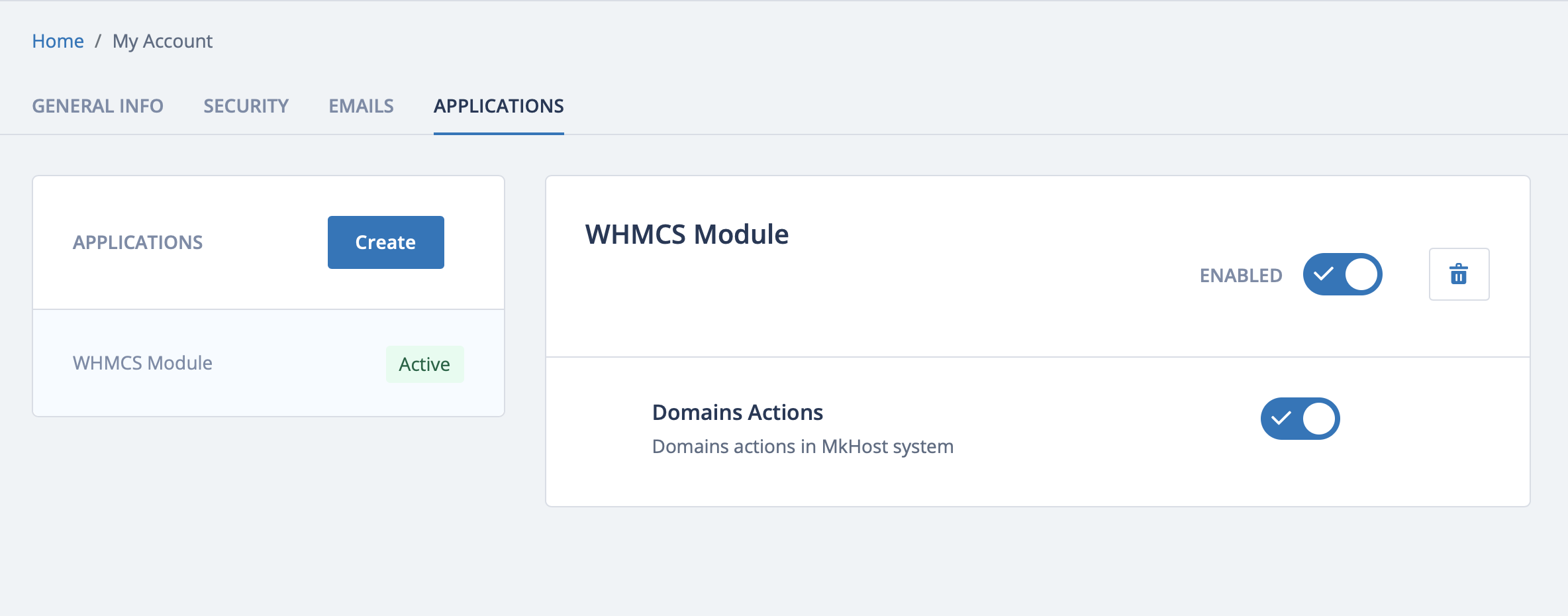
Task: Click the checkmark in Domains Actions switch
Action: (x=1281, y=419)
